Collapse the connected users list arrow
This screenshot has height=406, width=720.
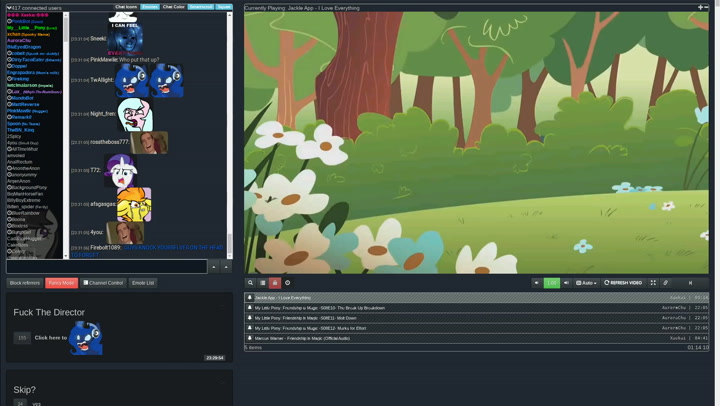point(9,7)
